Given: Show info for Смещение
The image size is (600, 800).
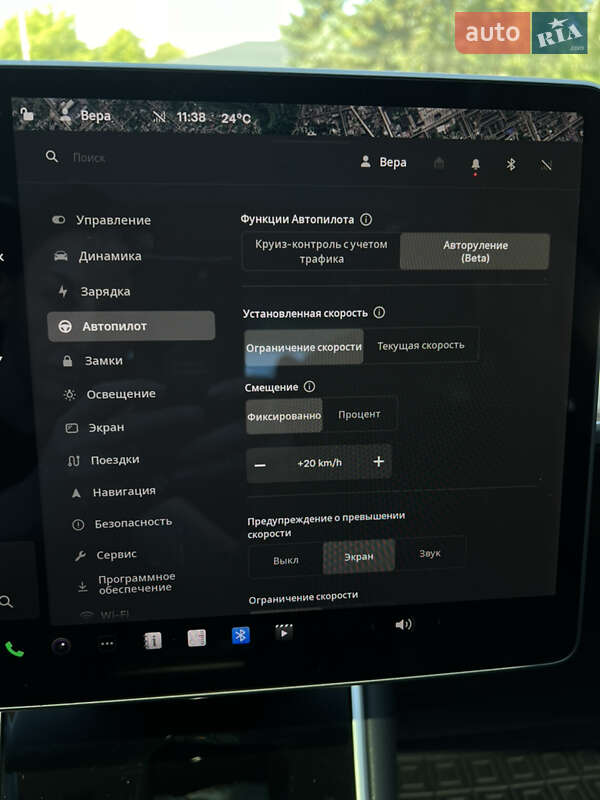Looking at the screenshot, I should point(309,387).
